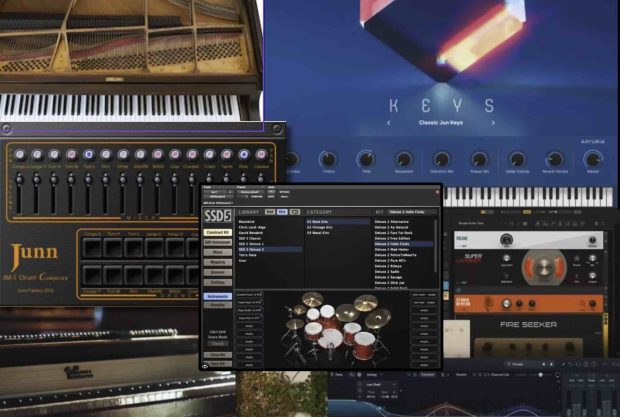The height and width of the screenshot is (417, 620).
Task: Move the fader under the Rim label
Action: pos(106,180)
